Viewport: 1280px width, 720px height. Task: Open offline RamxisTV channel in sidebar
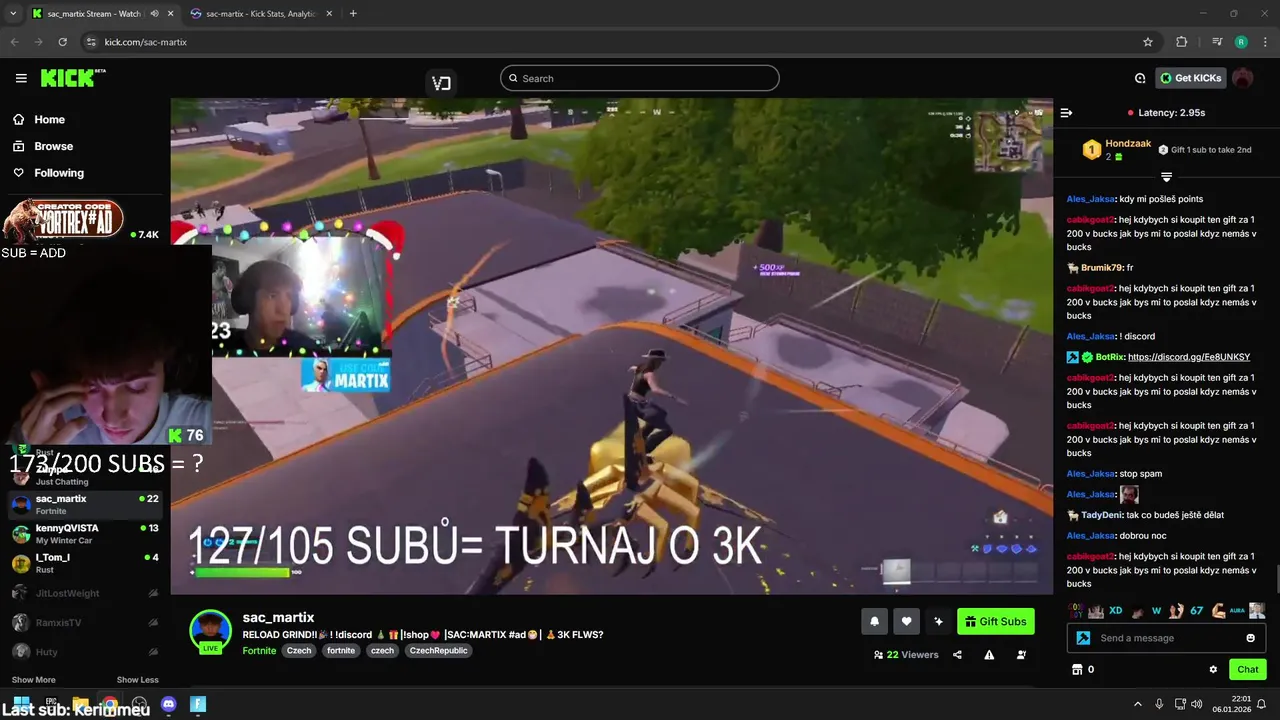coord(85,622)
